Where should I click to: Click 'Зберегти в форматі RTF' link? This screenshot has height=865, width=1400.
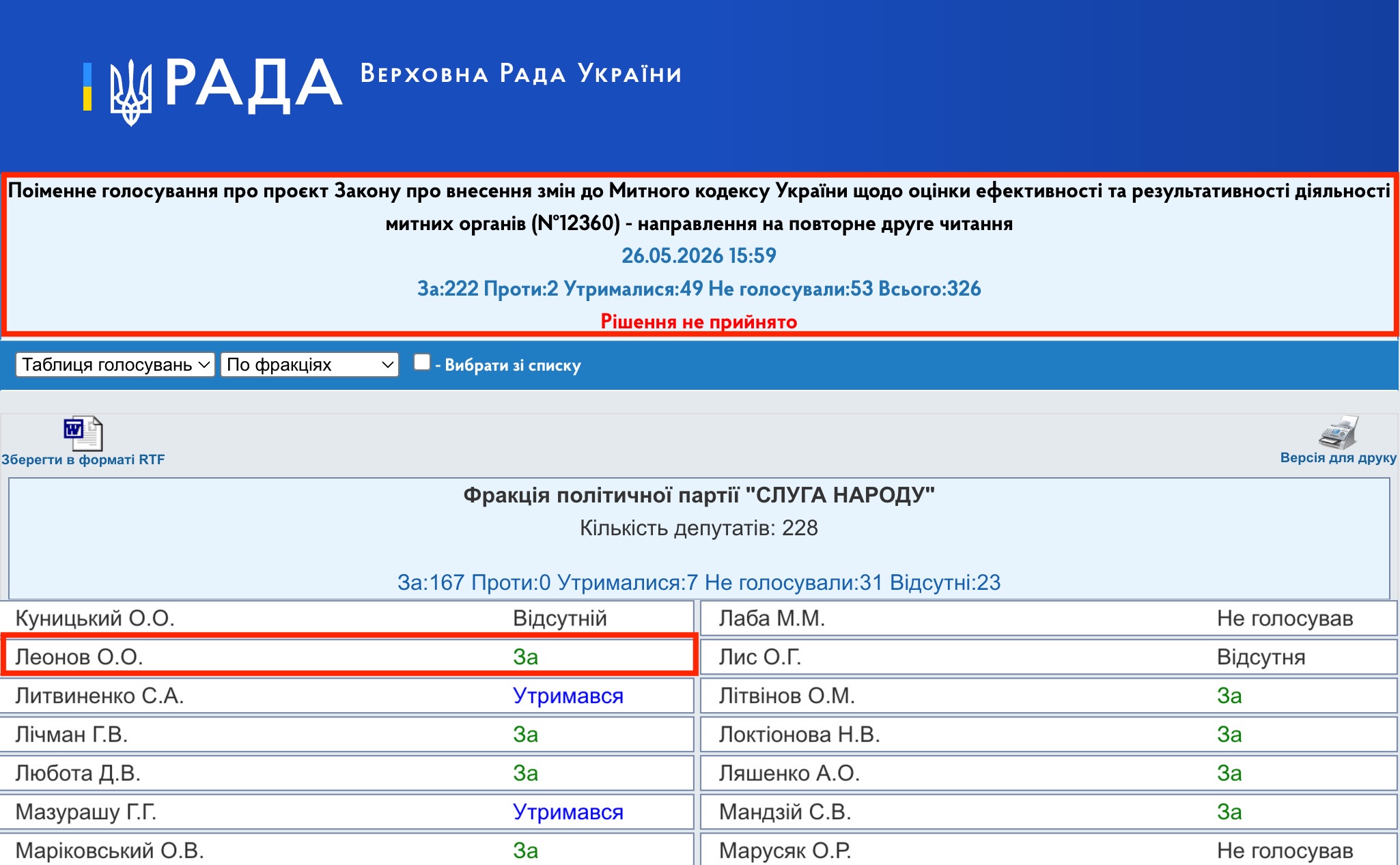[83, 459]
